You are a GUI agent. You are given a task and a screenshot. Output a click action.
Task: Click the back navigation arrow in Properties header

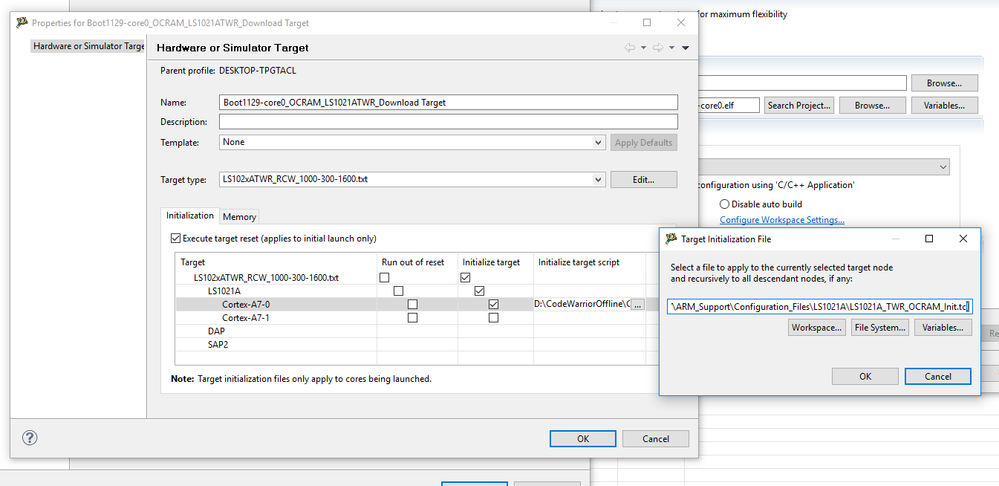[629, 48]
